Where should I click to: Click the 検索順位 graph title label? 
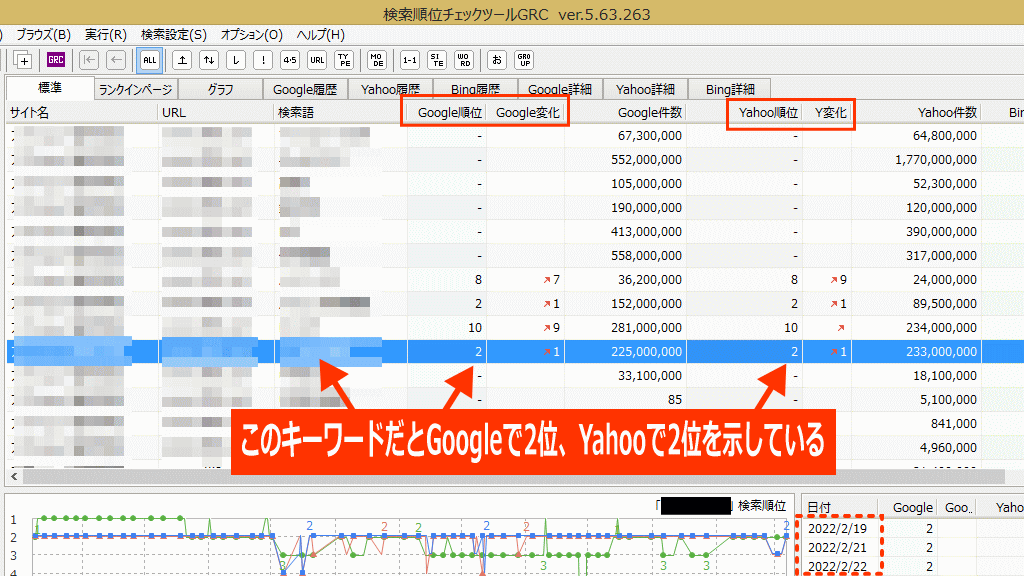(x=761, y=505)
